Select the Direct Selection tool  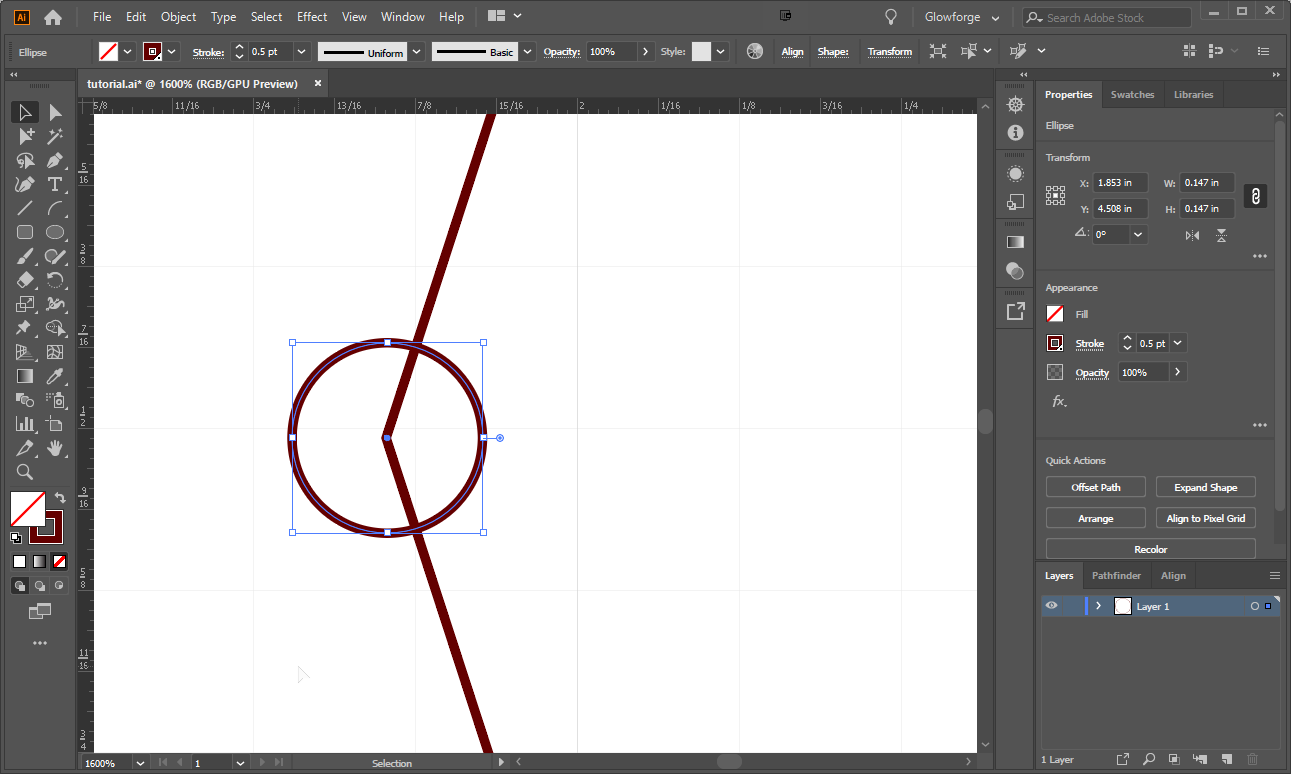click(x=56, y=112)
